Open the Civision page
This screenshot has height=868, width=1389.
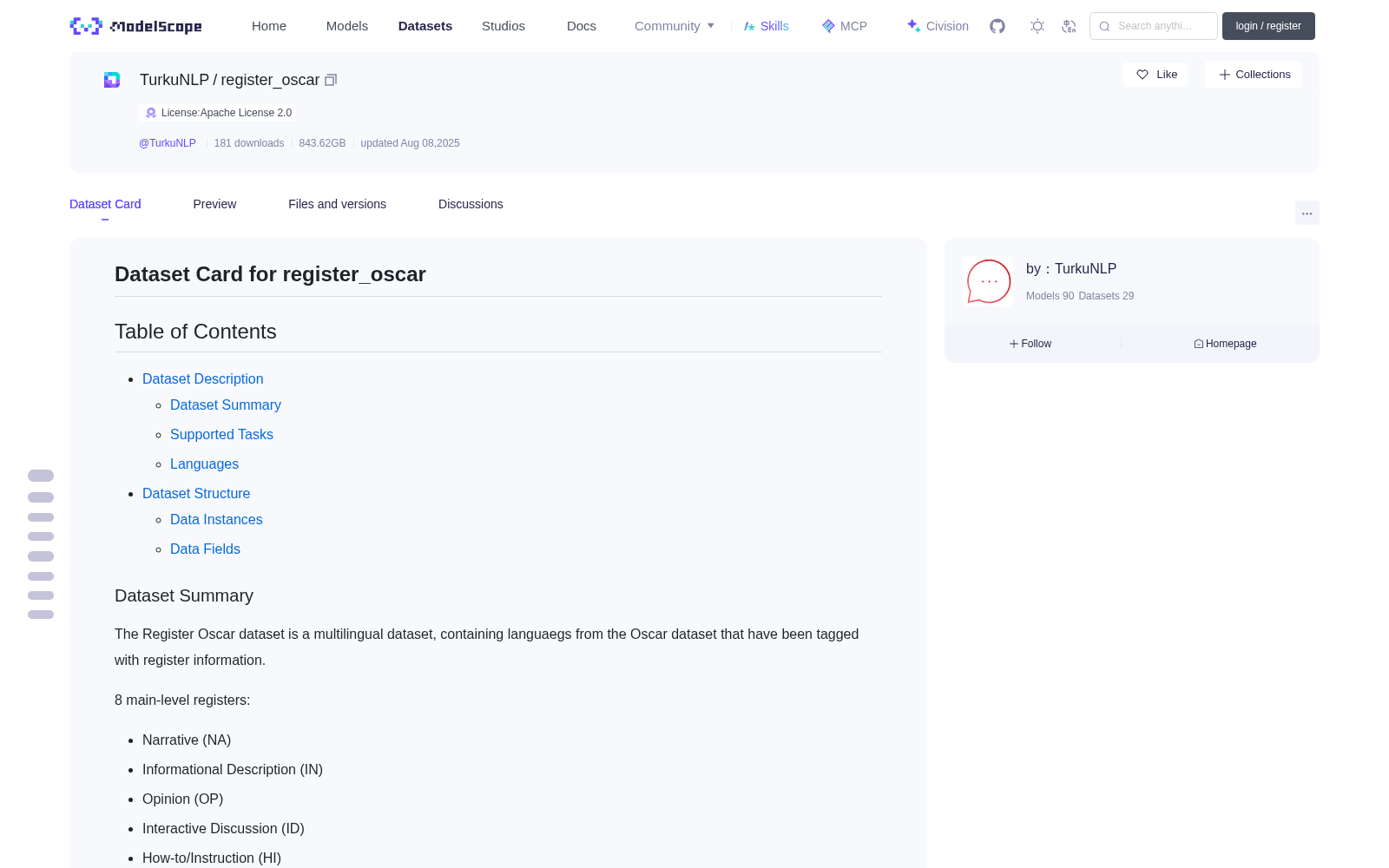point(938,26)
